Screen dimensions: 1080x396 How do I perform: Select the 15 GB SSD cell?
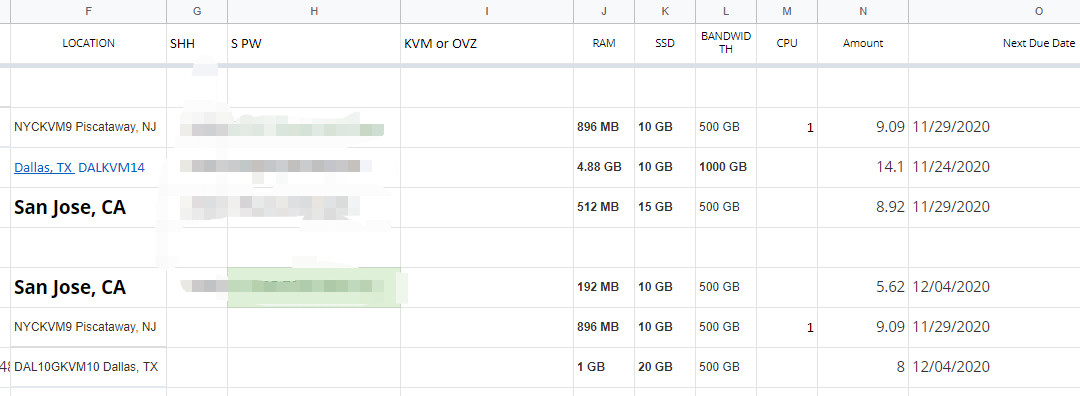(665, 207)
